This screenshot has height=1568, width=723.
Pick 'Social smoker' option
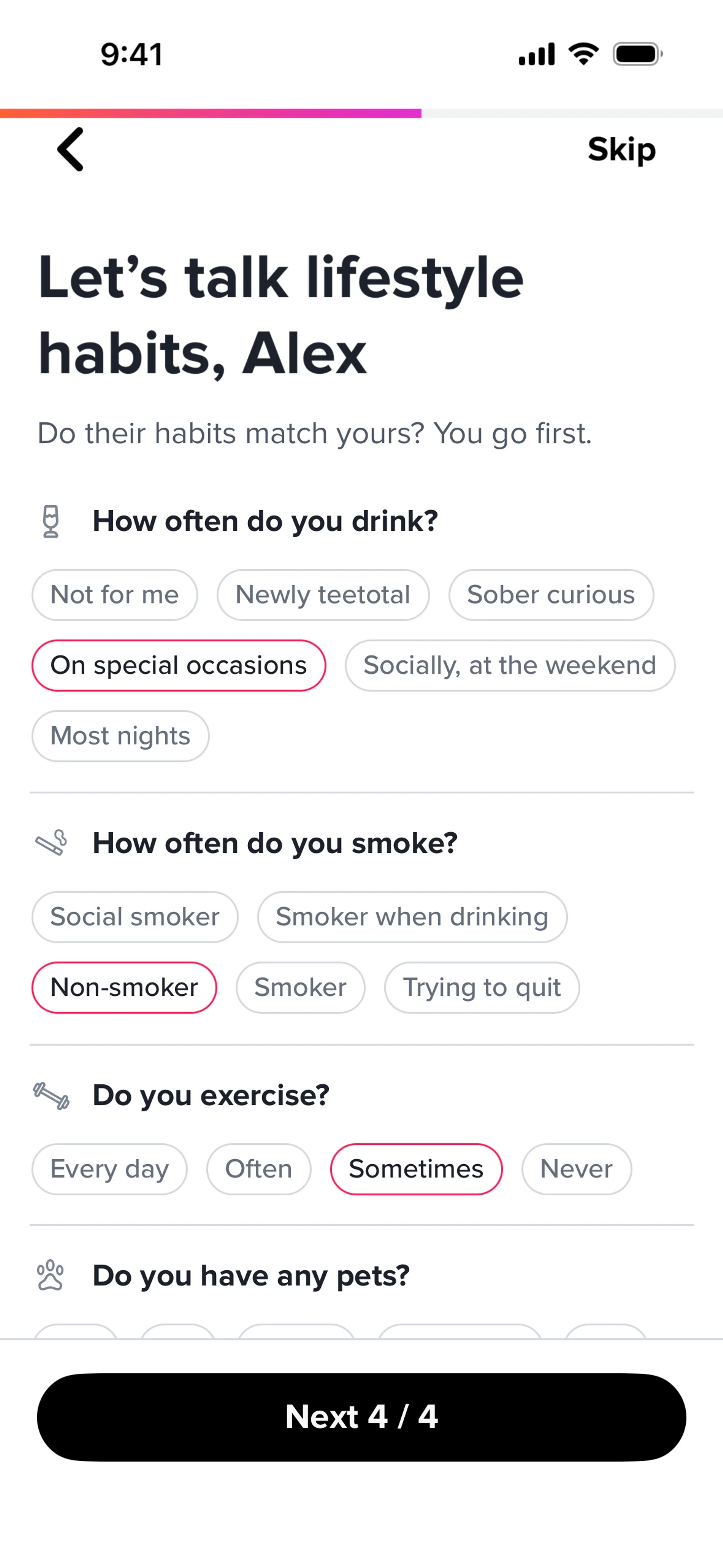135,917
